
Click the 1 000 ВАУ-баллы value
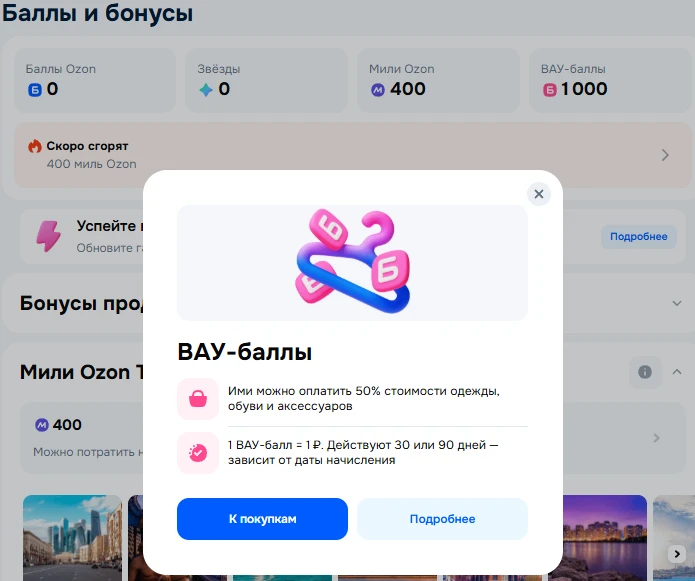click(x=584, y=89)
